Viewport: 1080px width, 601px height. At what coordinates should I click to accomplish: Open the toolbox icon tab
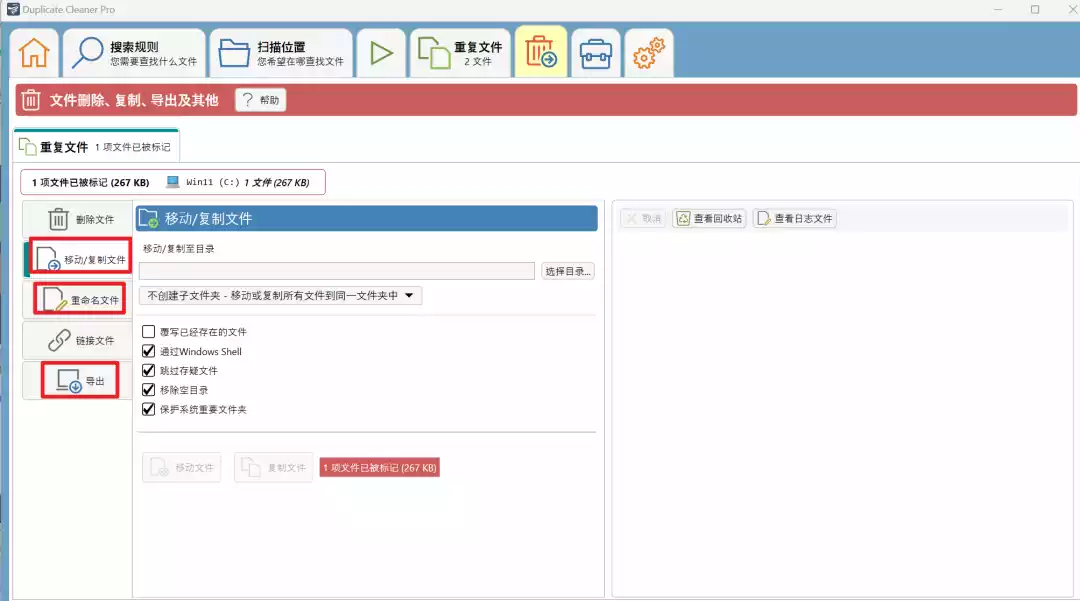pyautogui.click(x=596, y=53)
